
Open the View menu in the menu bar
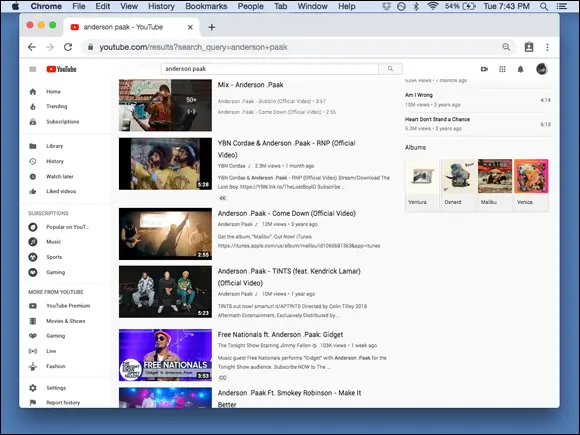(x=129, y=6)
